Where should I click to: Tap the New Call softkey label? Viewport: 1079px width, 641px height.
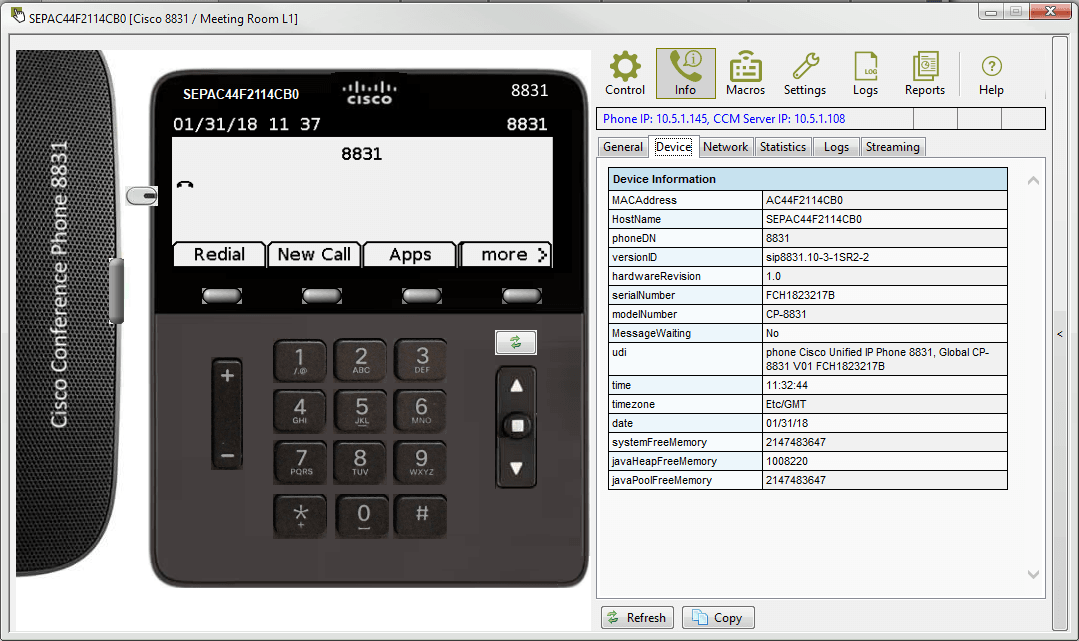314,254
